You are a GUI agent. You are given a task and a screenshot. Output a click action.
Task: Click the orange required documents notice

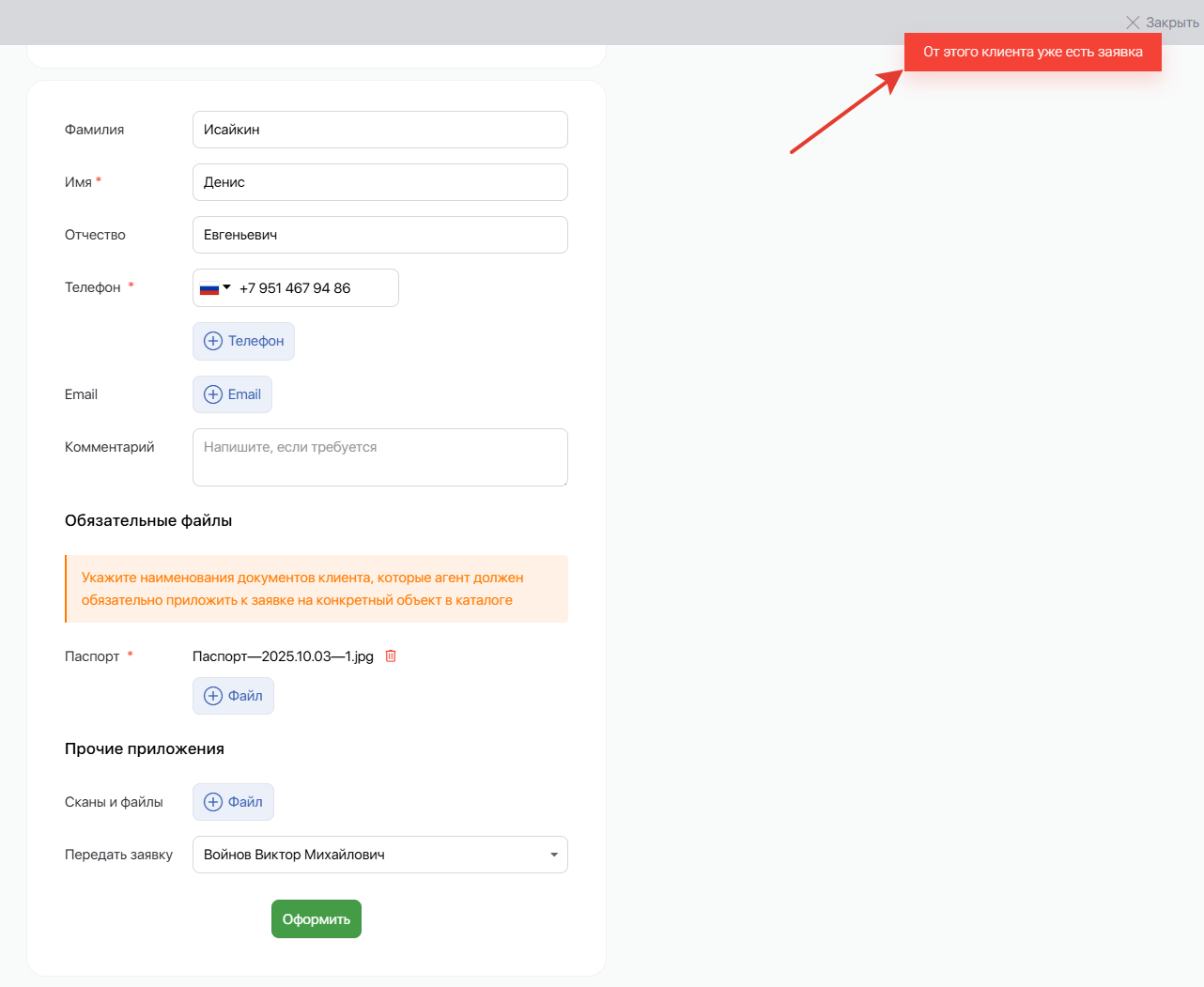316,589
